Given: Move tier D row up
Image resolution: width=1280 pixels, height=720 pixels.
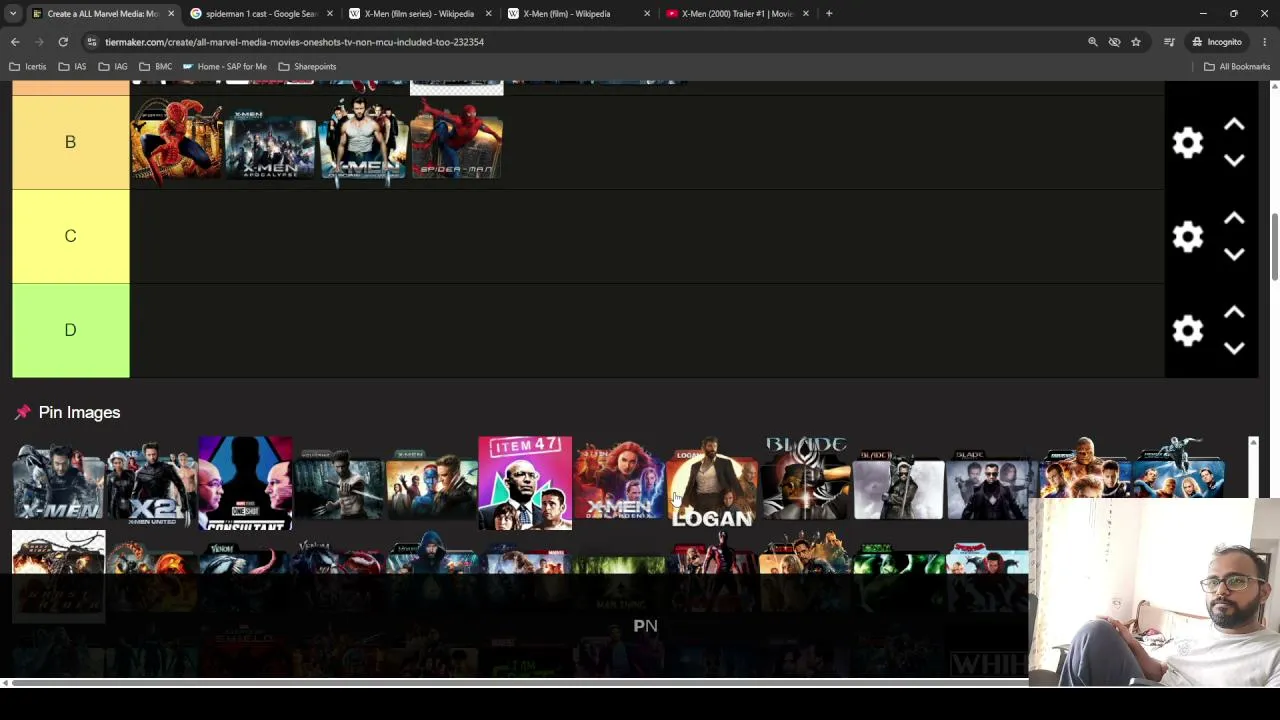Looking at the screenshot, I should pyautogui.click(x=1234, y=313).
